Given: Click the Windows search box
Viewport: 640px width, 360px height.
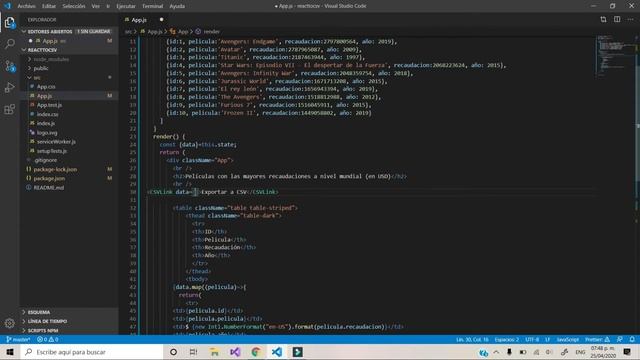Looking at the screenshot, I should (x=92, y=352).
